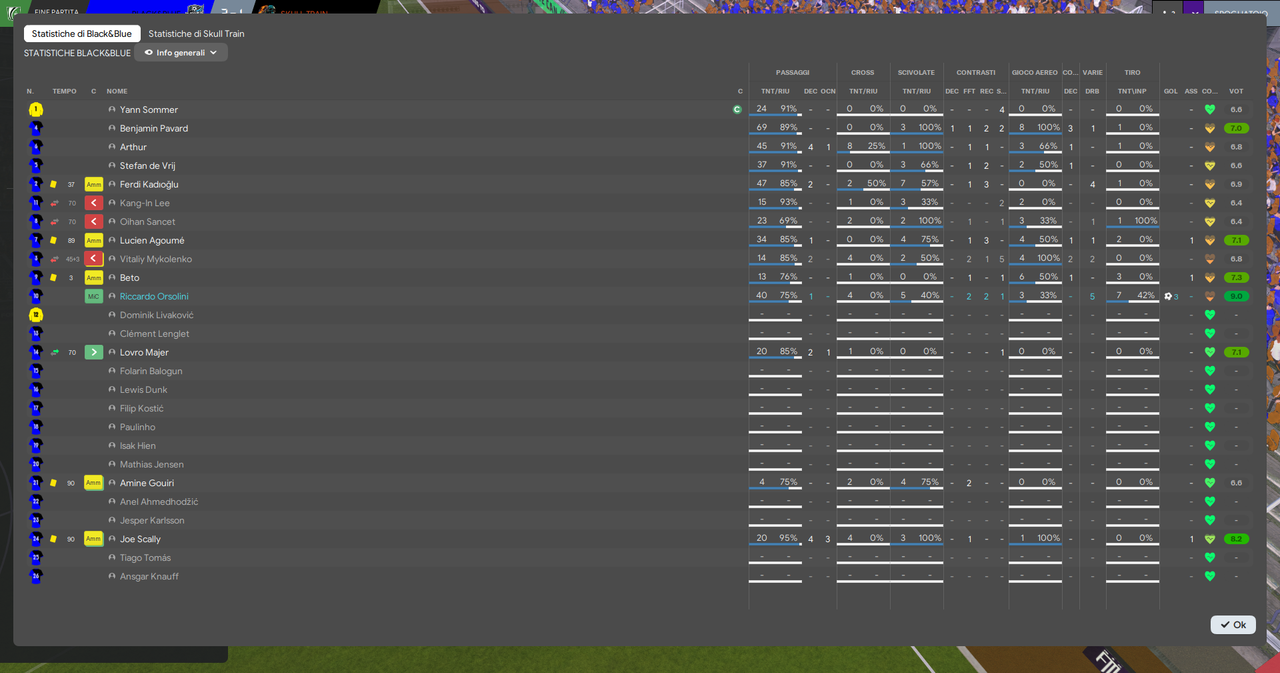The width and height of the screenshot is (1280, 673).
Task: Click the yellow card icon in Lucien Agoumé's row
Action: coord(53,240)
